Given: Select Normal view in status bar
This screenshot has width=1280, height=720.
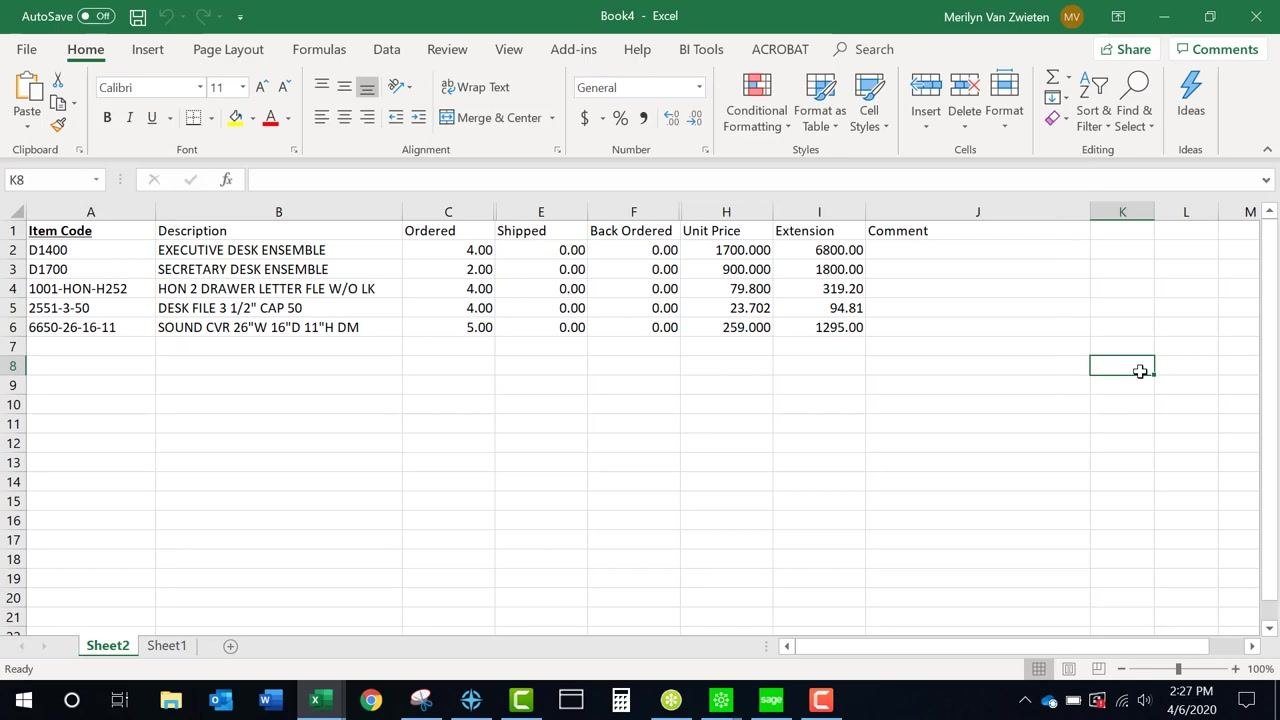Looking at the screenshot, I should tap(1039, 669).
